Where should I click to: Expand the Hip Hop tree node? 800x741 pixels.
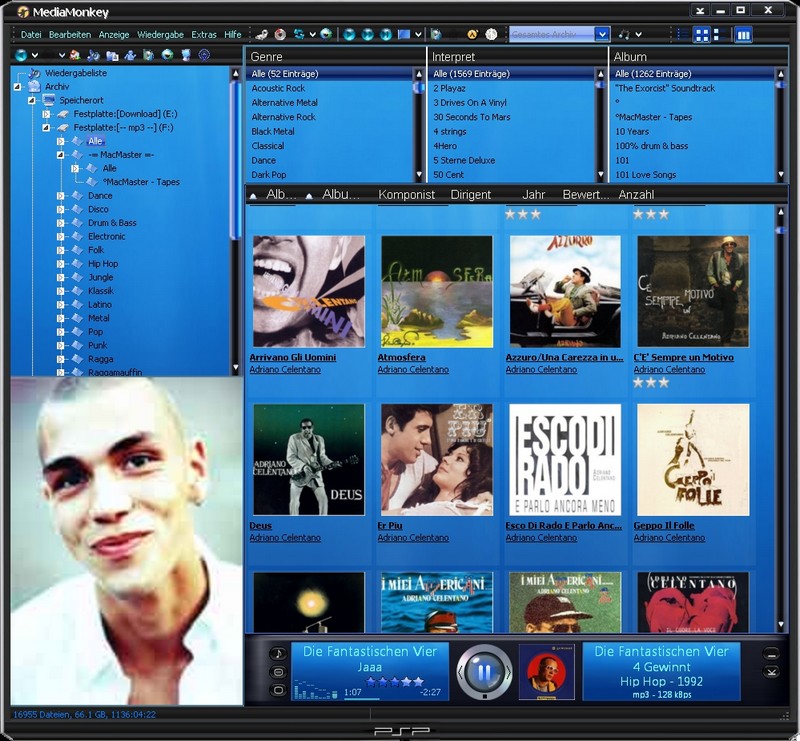pos(61,264)
